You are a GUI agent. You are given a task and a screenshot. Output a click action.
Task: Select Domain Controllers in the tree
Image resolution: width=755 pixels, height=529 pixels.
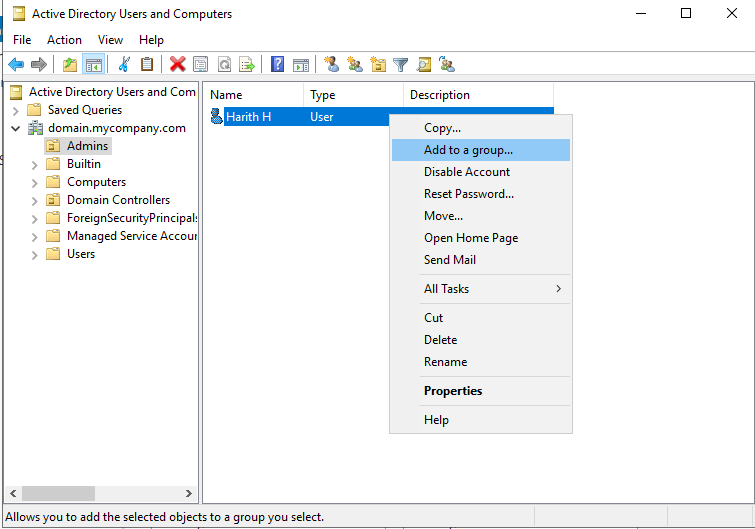point(118,200)
